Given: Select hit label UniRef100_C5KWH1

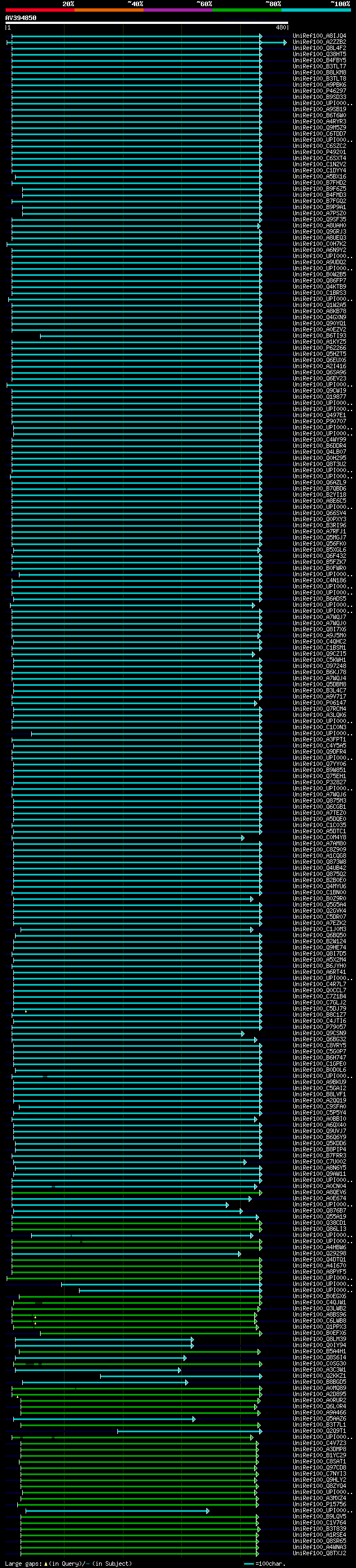Looking at the screenshot, I should click(319, 660).
